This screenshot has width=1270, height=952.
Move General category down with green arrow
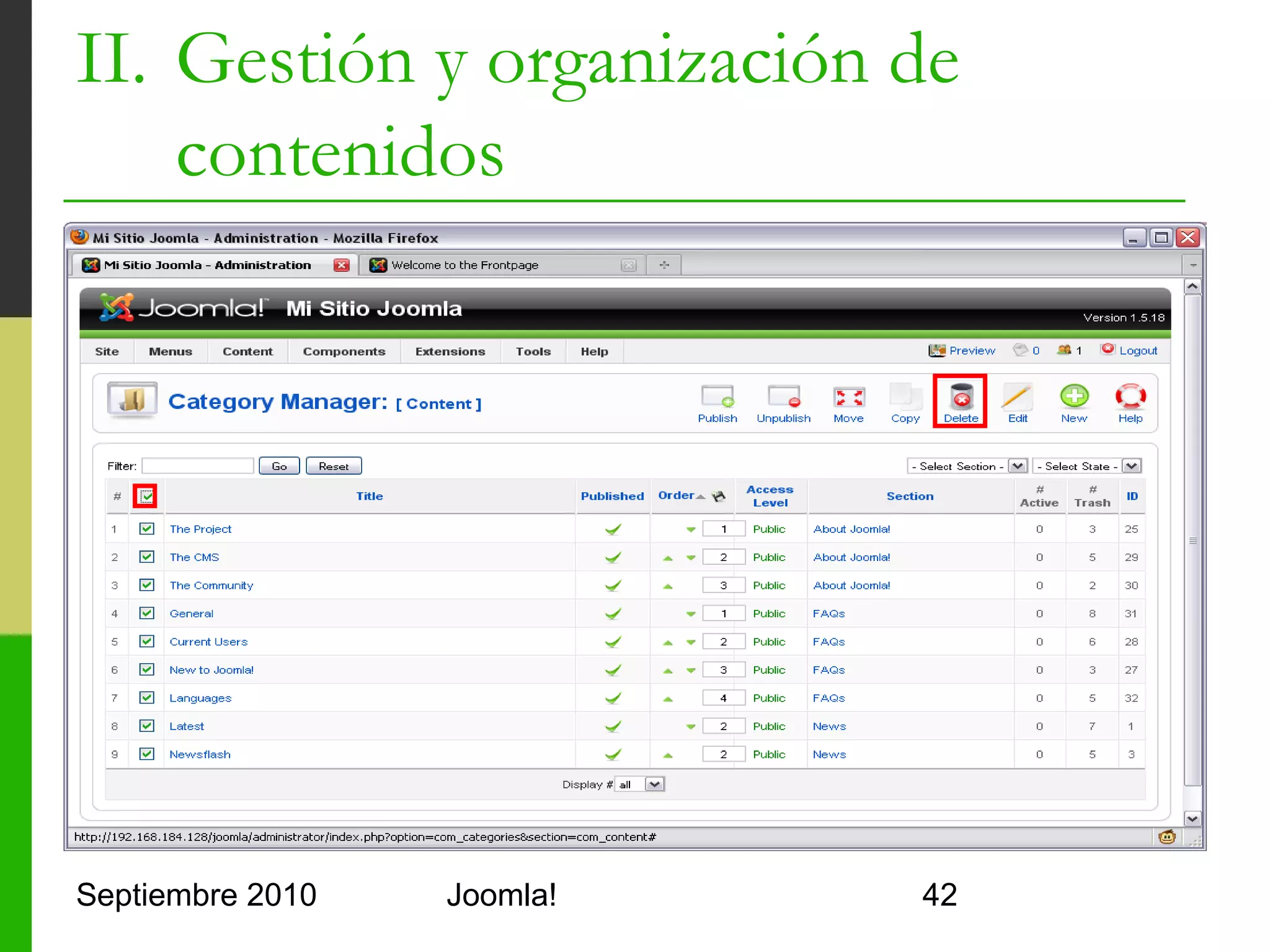[x=690, y=614]
